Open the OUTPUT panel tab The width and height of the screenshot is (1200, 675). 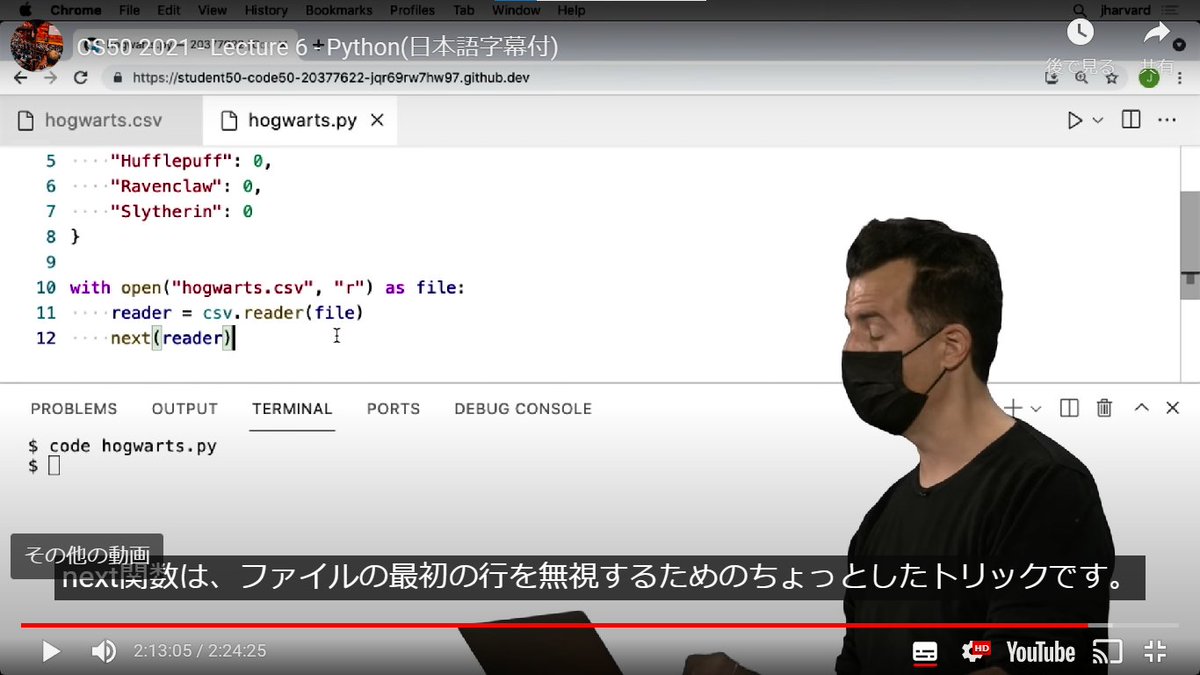185,409
